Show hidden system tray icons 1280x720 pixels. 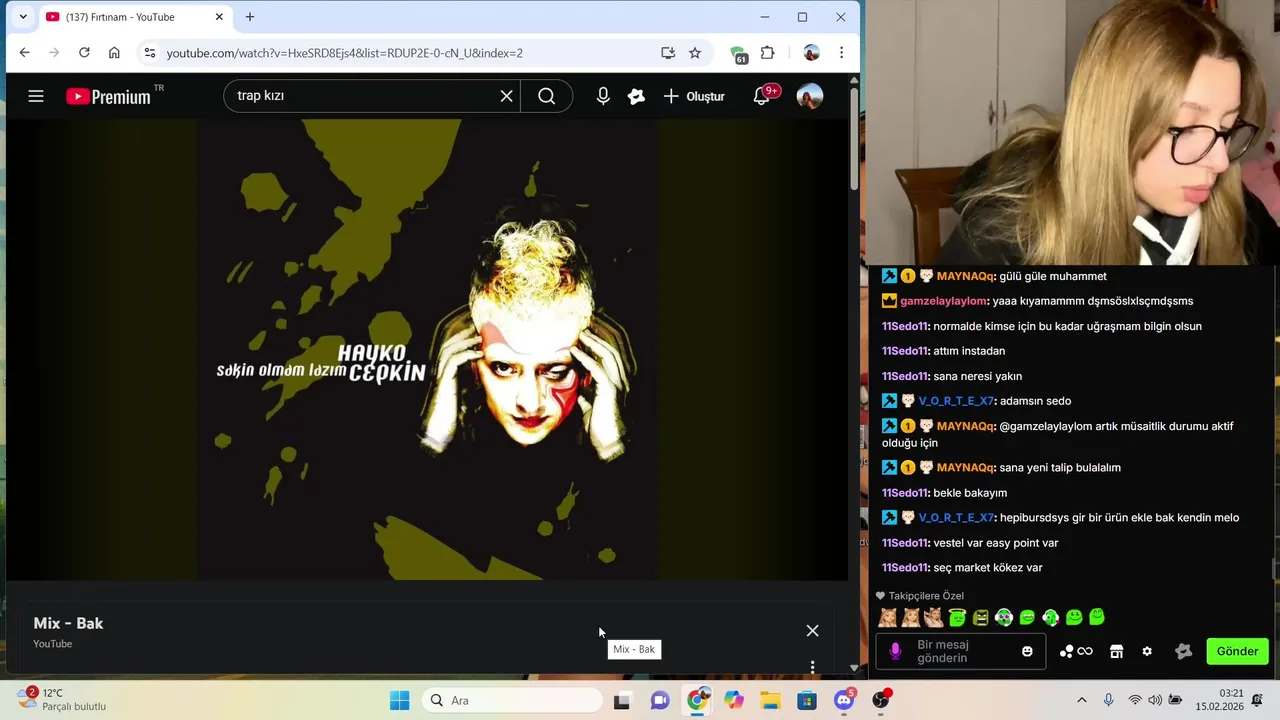[1081, 700]
